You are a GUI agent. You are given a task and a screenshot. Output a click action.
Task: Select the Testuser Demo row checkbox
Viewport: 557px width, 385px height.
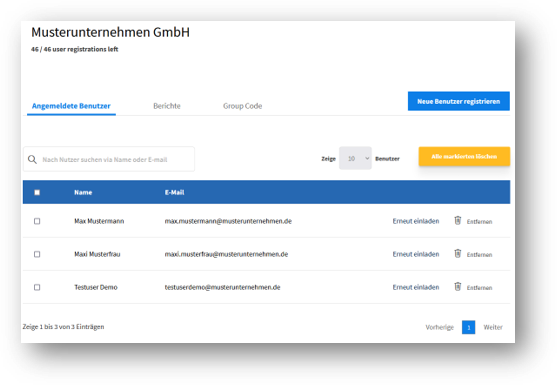click(37, 287)
